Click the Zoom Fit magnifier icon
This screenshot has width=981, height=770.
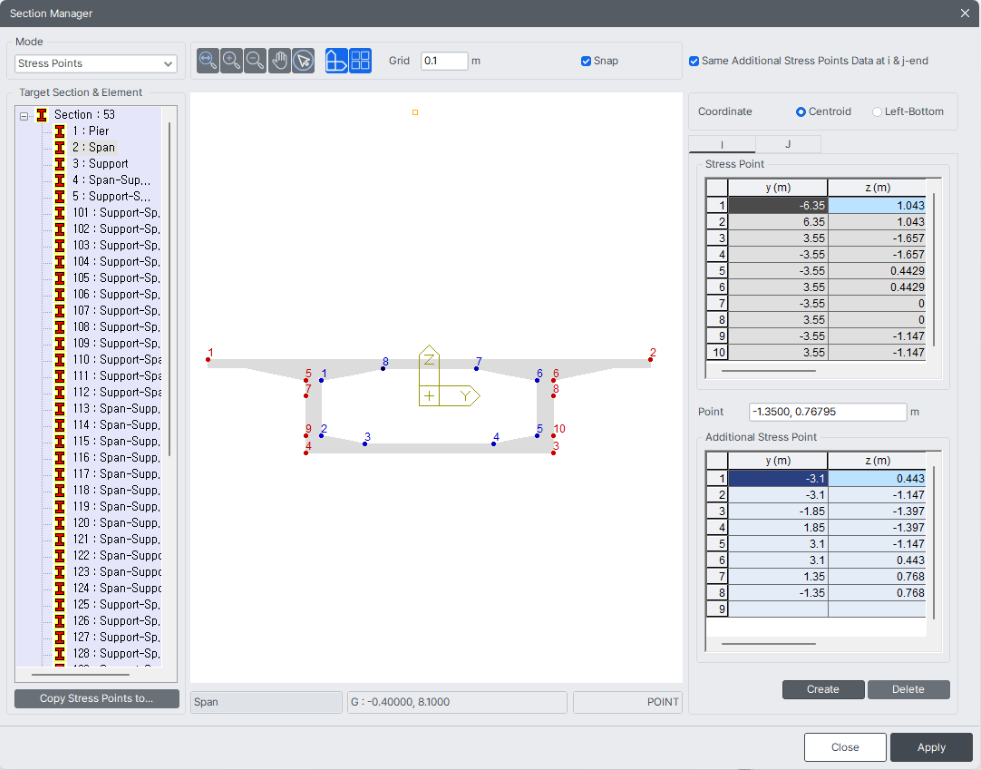(x=208, y=61)
